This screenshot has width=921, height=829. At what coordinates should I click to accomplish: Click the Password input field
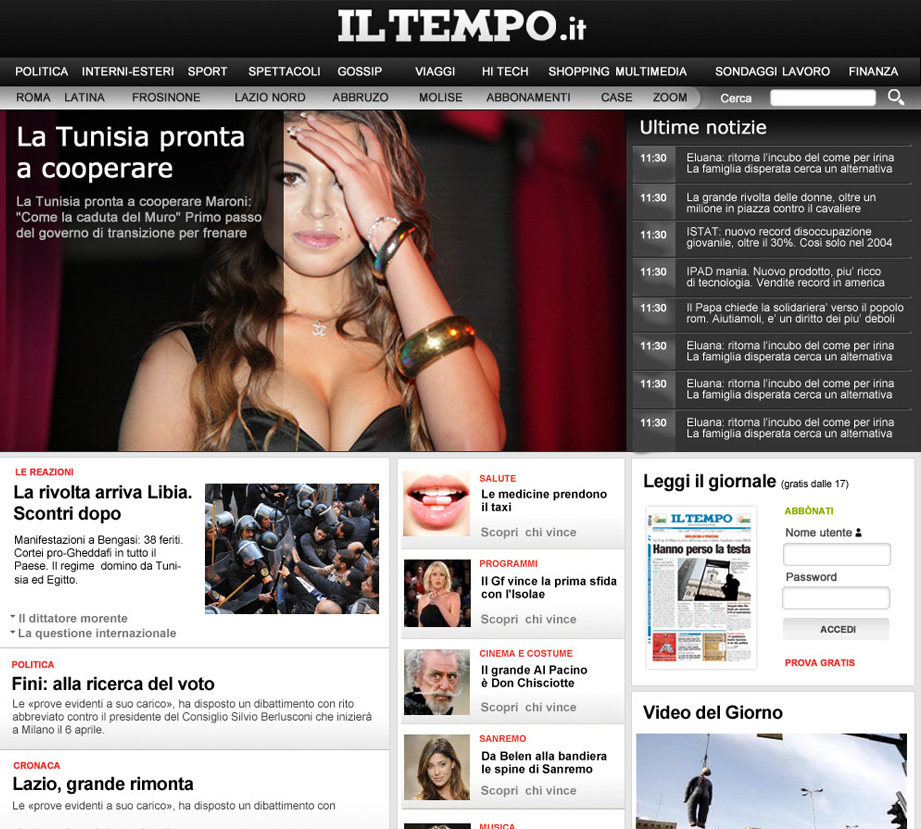point(836,598)
